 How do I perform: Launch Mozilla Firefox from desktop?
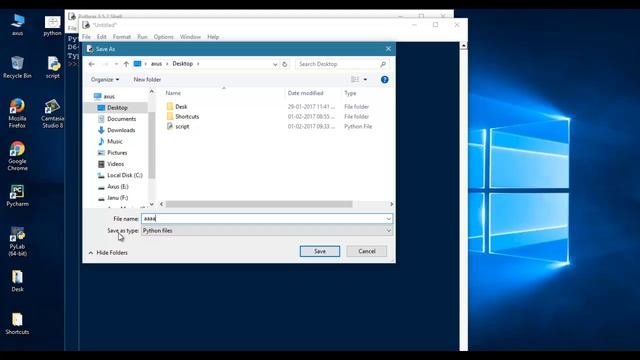coord(17,113)
